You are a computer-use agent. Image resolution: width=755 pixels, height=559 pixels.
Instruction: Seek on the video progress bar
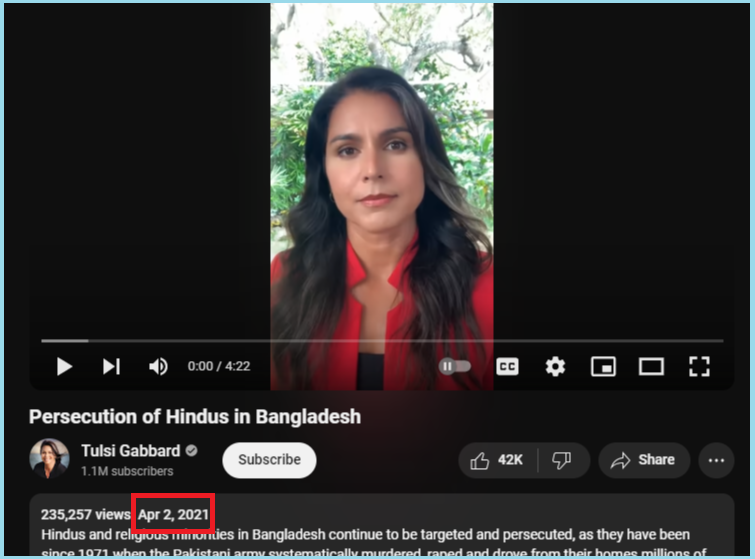click(382, 340)
